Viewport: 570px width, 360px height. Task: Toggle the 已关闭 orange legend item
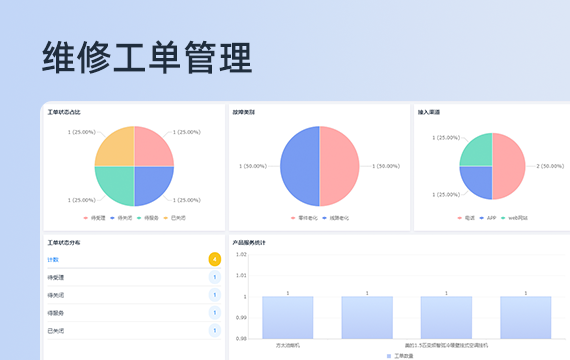coord(174,218)
